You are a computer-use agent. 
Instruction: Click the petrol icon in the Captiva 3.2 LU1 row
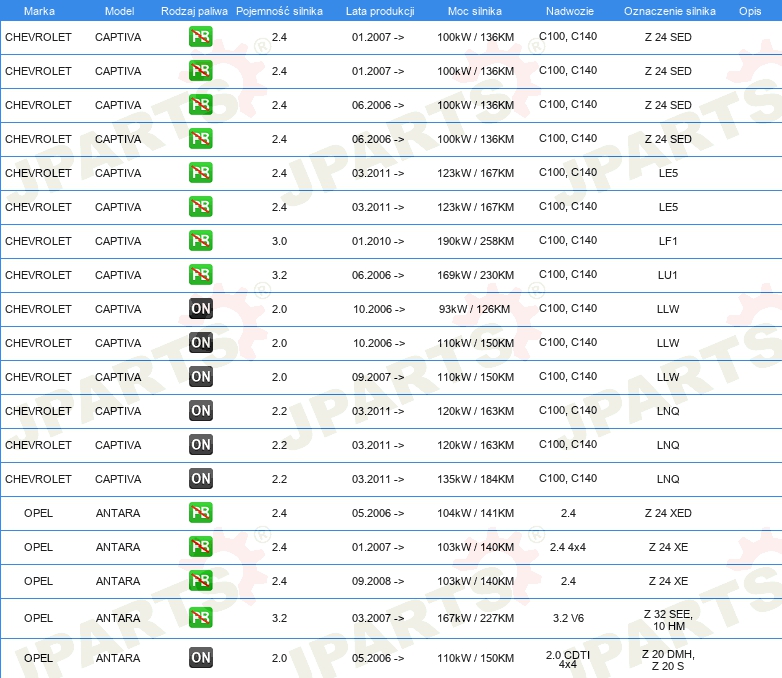tap(200, 275)
